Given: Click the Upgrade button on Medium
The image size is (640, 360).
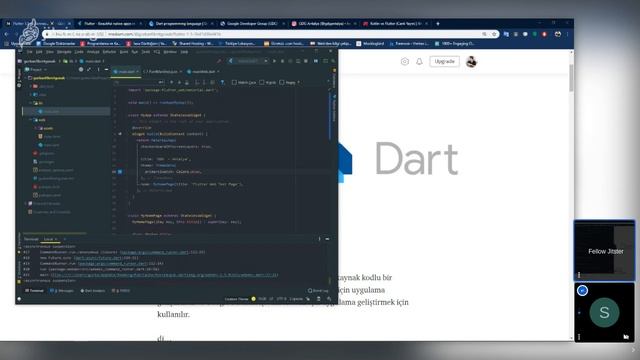Looking at the screenshot, I should tap(444, 62).
